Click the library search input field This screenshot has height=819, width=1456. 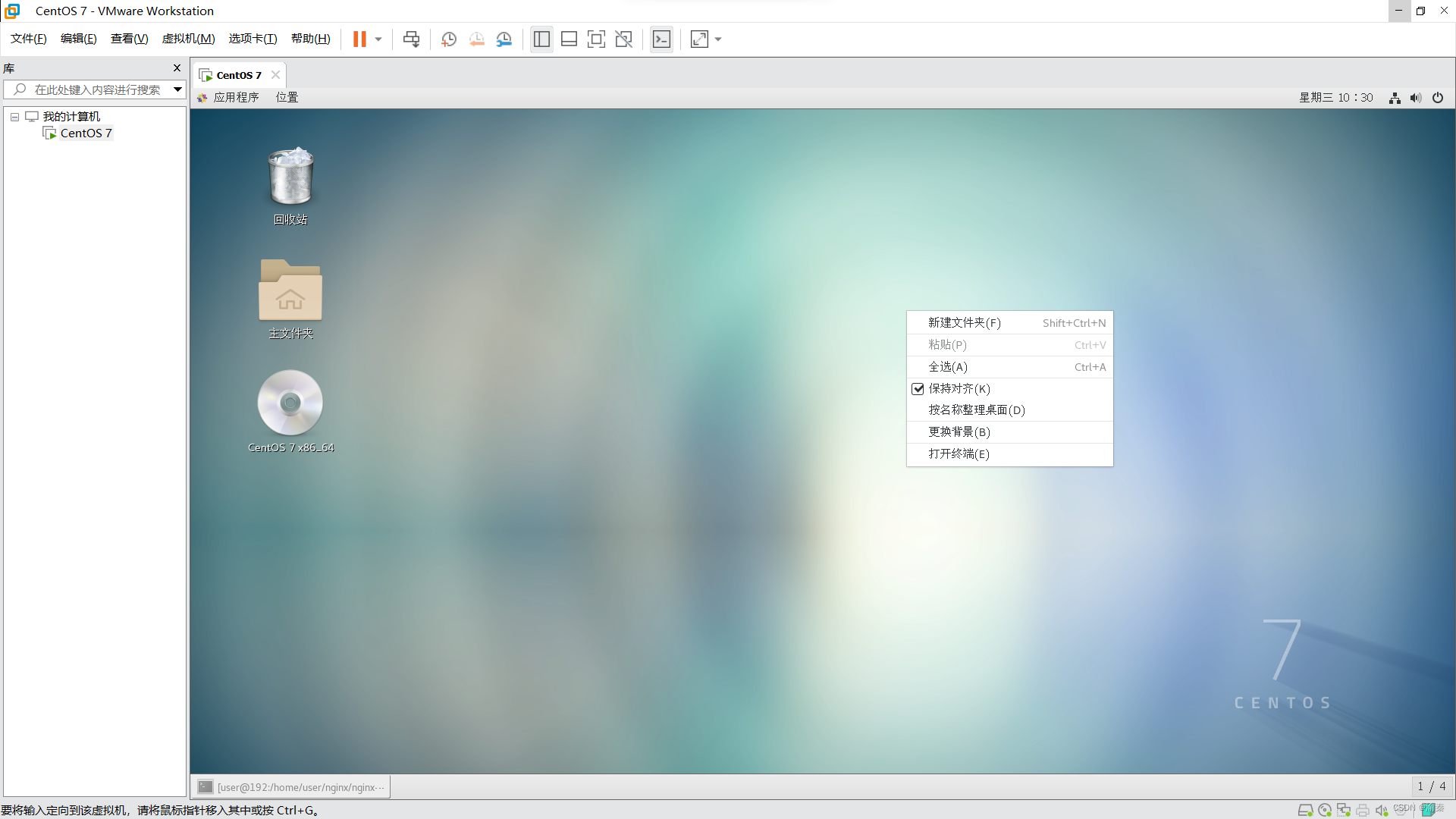point(97,89)
